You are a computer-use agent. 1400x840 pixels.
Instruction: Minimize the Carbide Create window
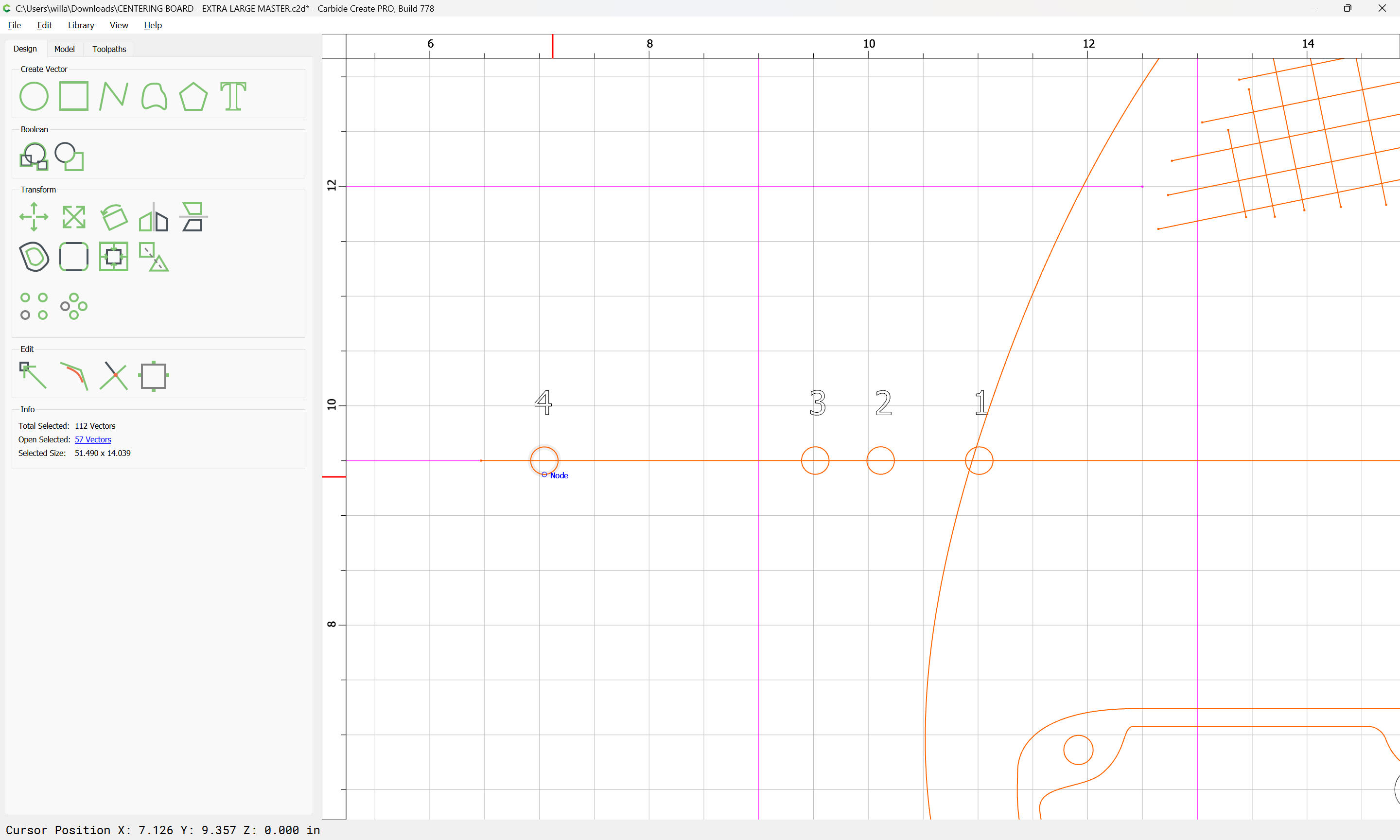click(1314, 8)
